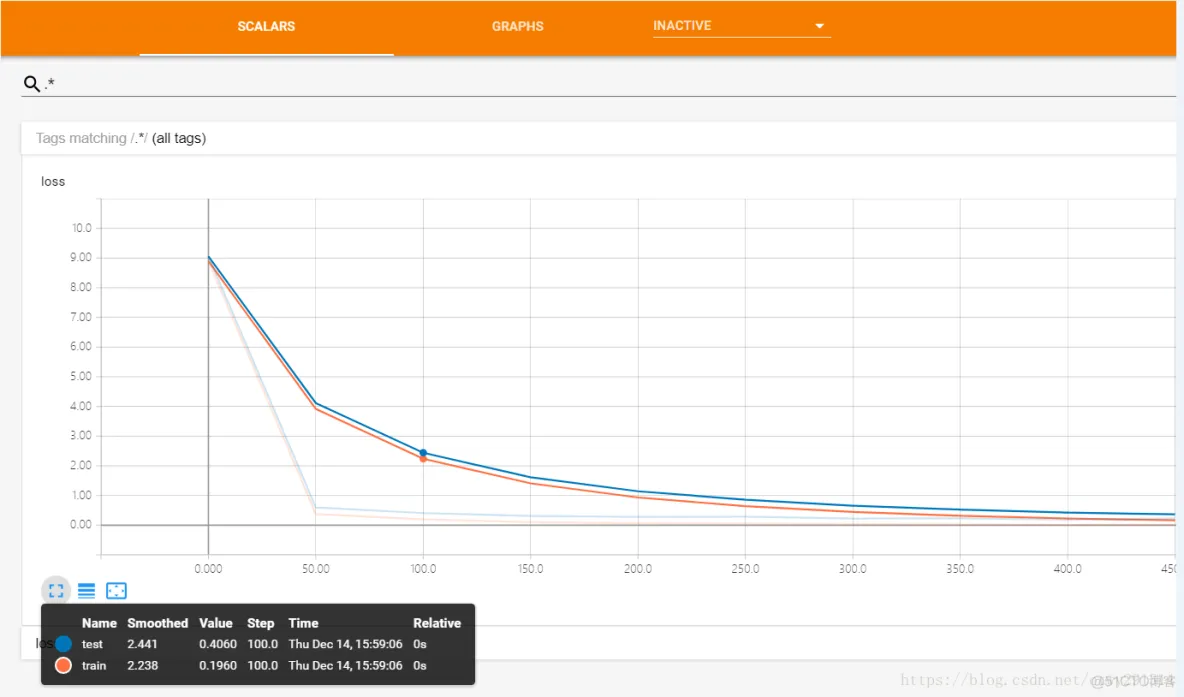Click the fit domain to data icon
Viewport: 1184px width, 697px height.
click(116, 591)
